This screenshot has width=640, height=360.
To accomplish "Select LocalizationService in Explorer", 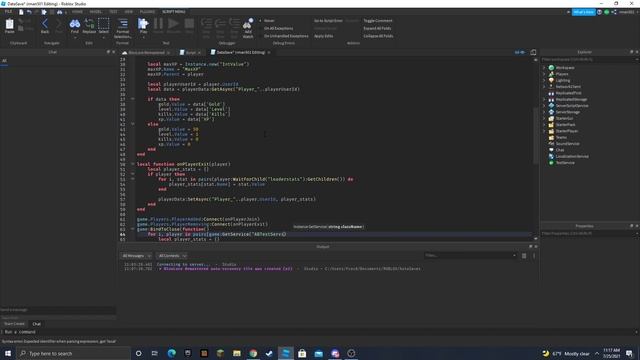I will (572, 156).
